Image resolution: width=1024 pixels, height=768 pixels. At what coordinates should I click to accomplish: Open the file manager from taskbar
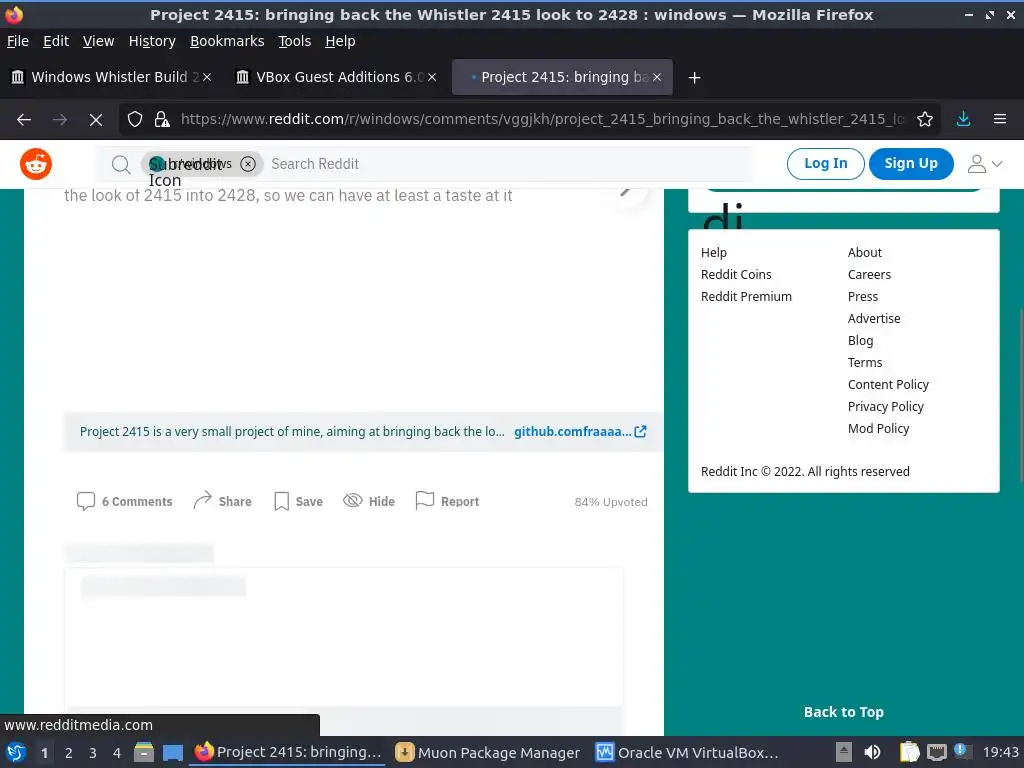tap(144, 753)
